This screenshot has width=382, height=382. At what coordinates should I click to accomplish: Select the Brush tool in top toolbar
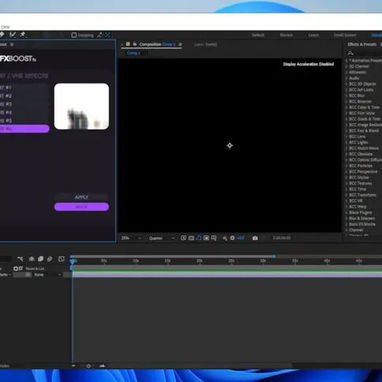[x=13, y=35]
